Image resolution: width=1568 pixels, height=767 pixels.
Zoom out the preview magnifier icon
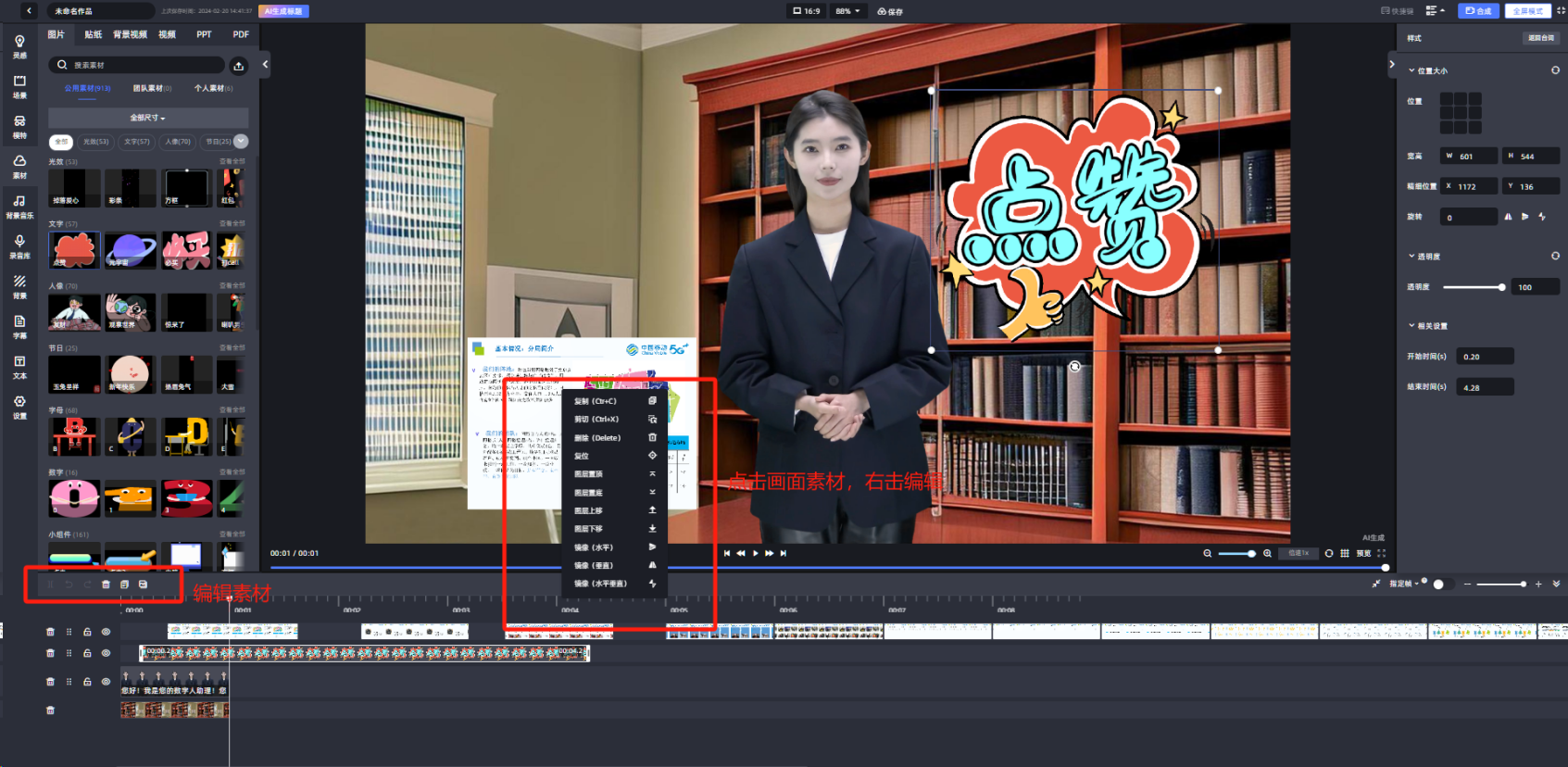click(1207, 553)
